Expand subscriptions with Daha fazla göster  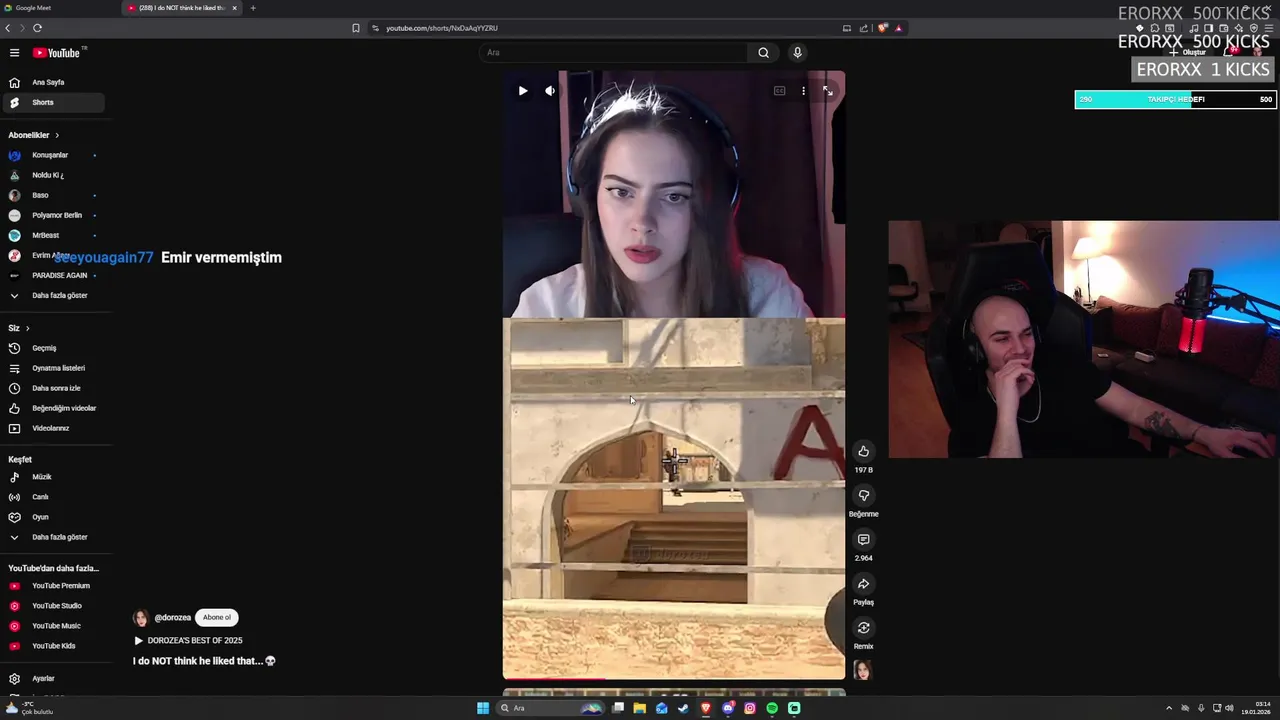pyautogui.click(x=52, y=295)
